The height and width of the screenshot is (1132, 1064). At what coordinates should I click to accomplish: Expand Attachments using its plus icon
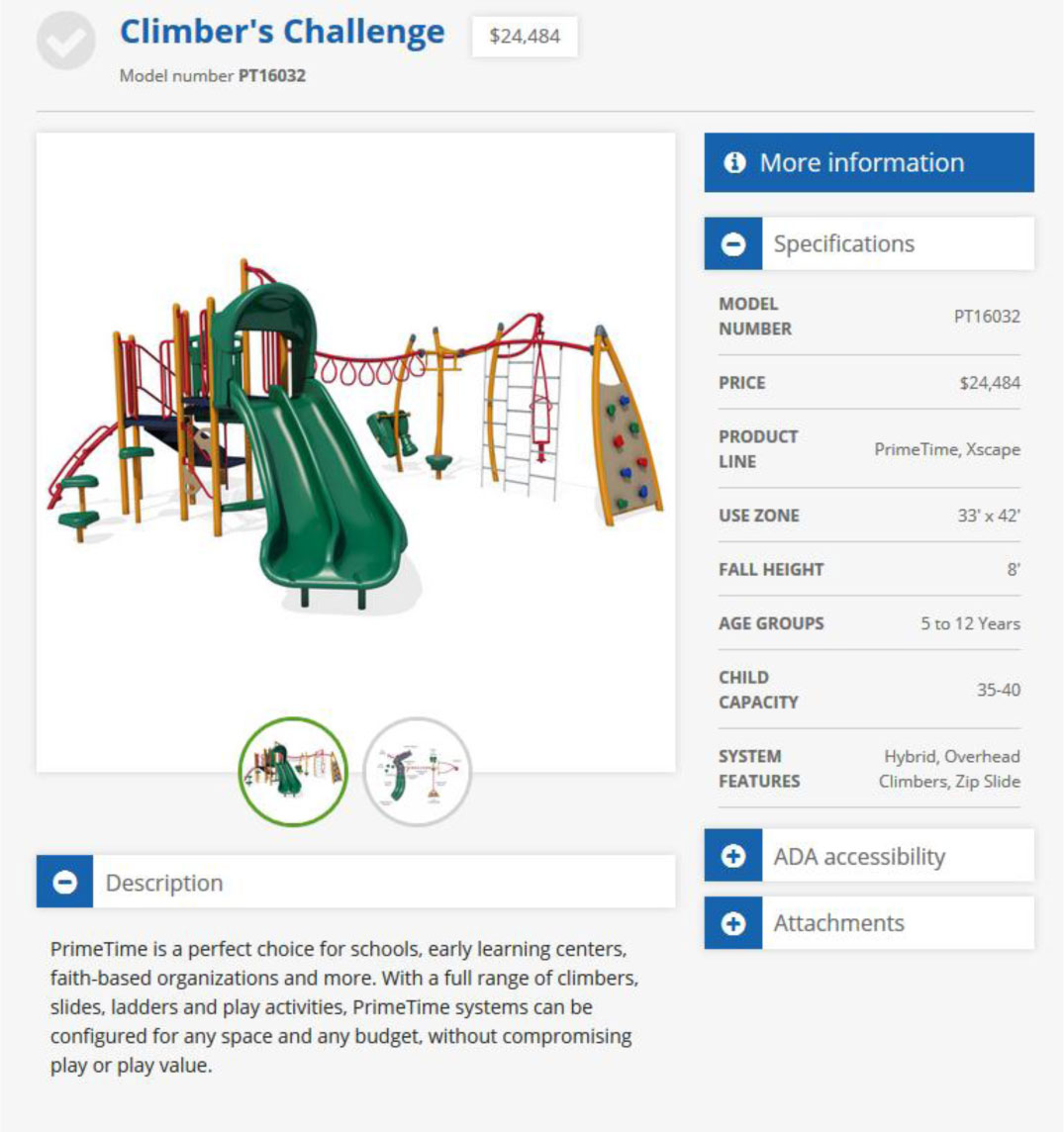[733, 923]
